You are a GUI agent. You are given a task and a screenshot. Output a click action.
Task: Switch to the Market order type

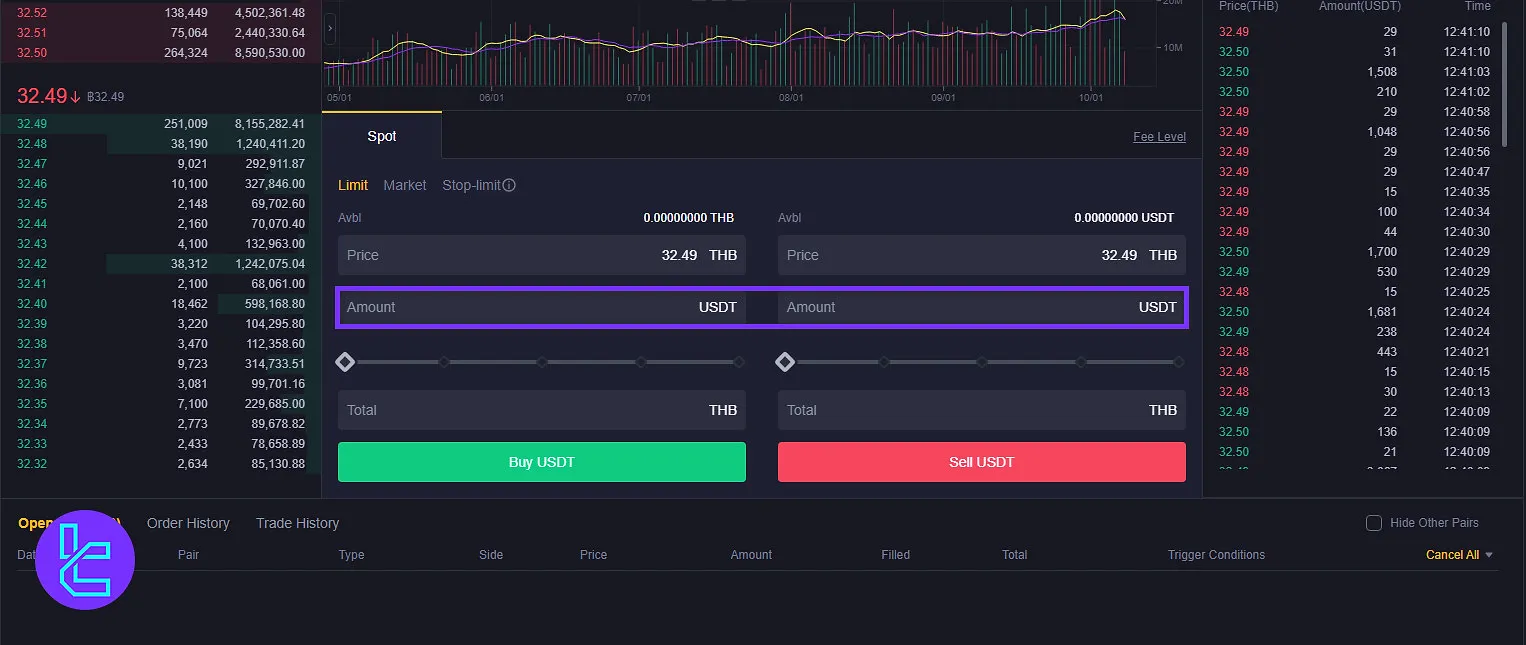404,185
